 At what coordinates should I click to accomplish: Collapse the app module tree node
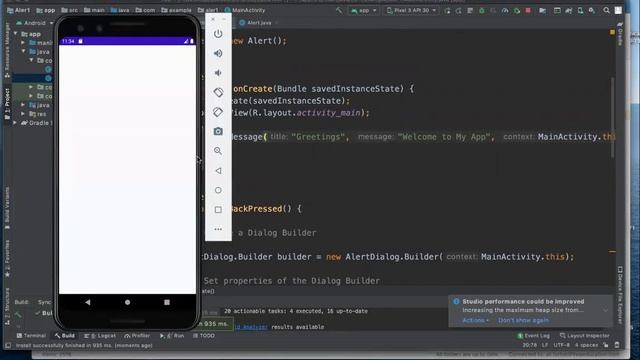click(x=16, y=34)
